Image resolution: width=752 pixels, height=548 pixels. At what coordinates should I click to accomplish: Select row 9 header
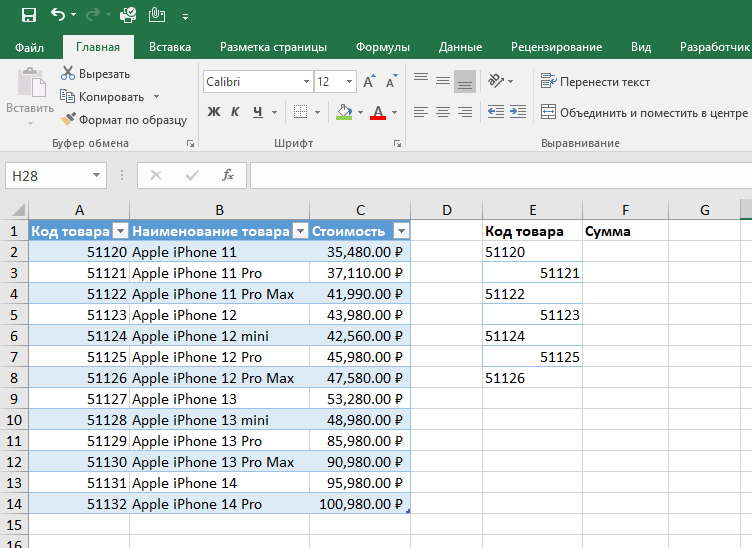coord(14,399)
